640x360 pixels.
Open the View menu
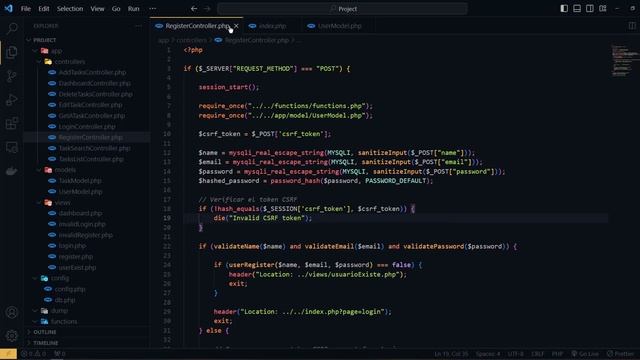[x=97, y=9]
